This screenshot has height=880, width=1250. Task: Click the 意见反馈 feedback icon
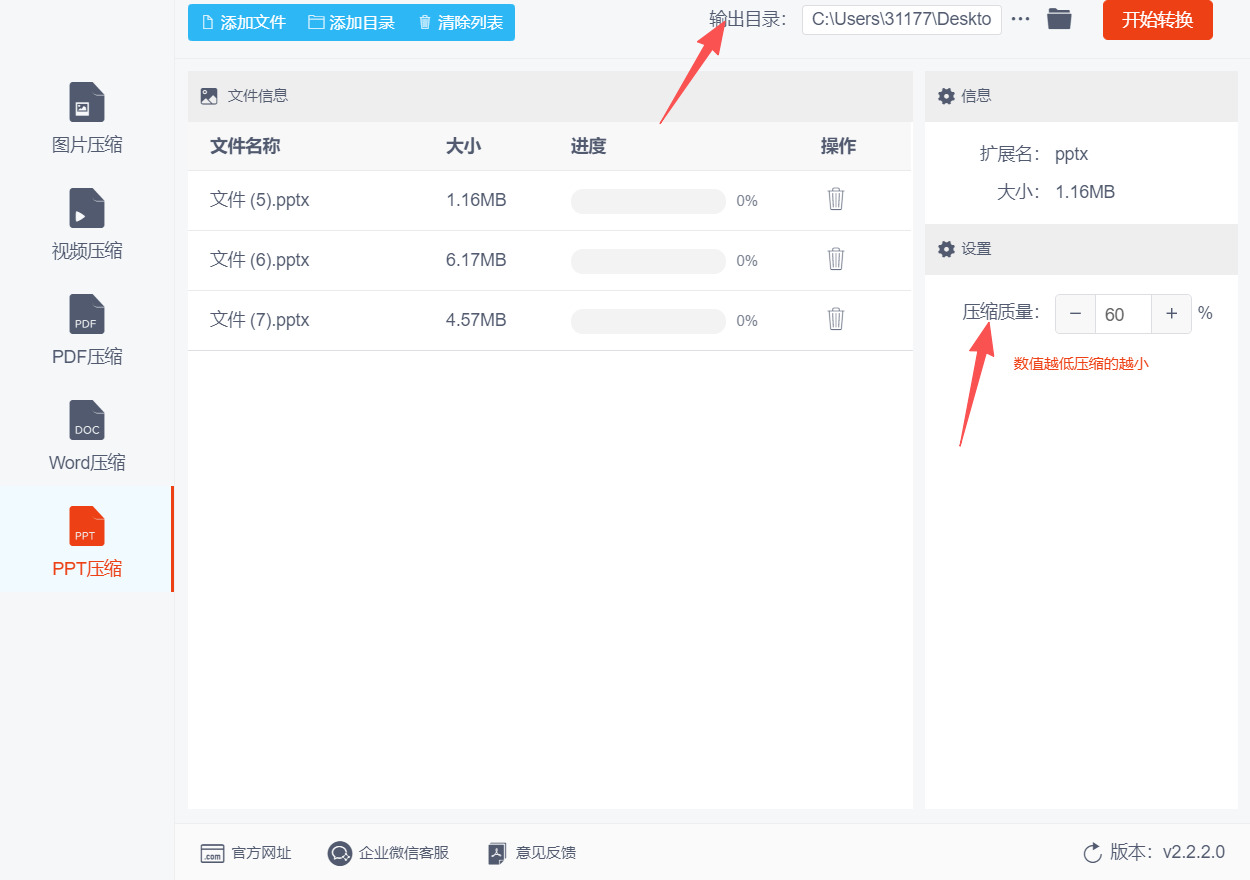[x=498, y=853]
